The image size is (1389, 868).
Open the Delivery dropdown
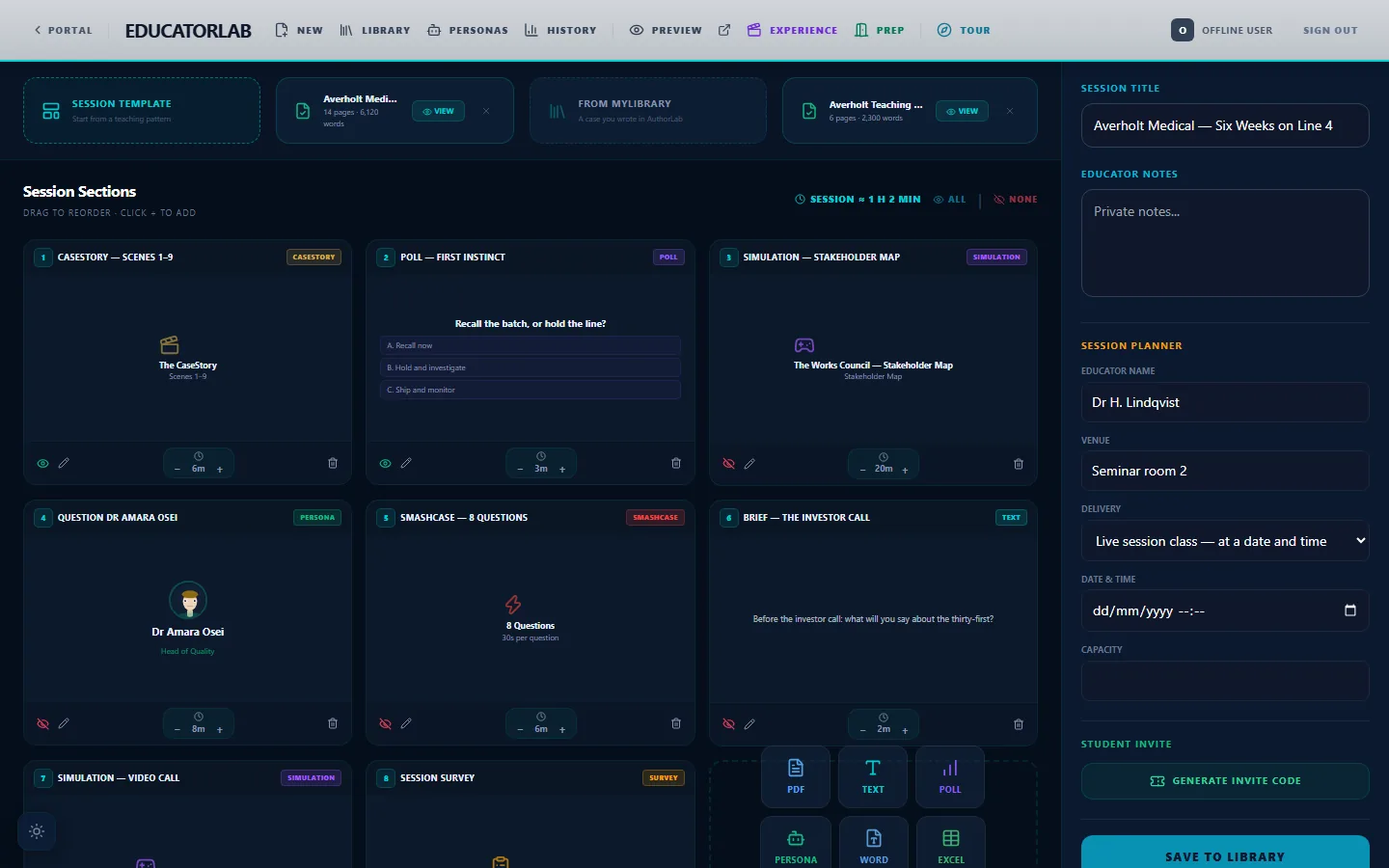click(1225, 541)
